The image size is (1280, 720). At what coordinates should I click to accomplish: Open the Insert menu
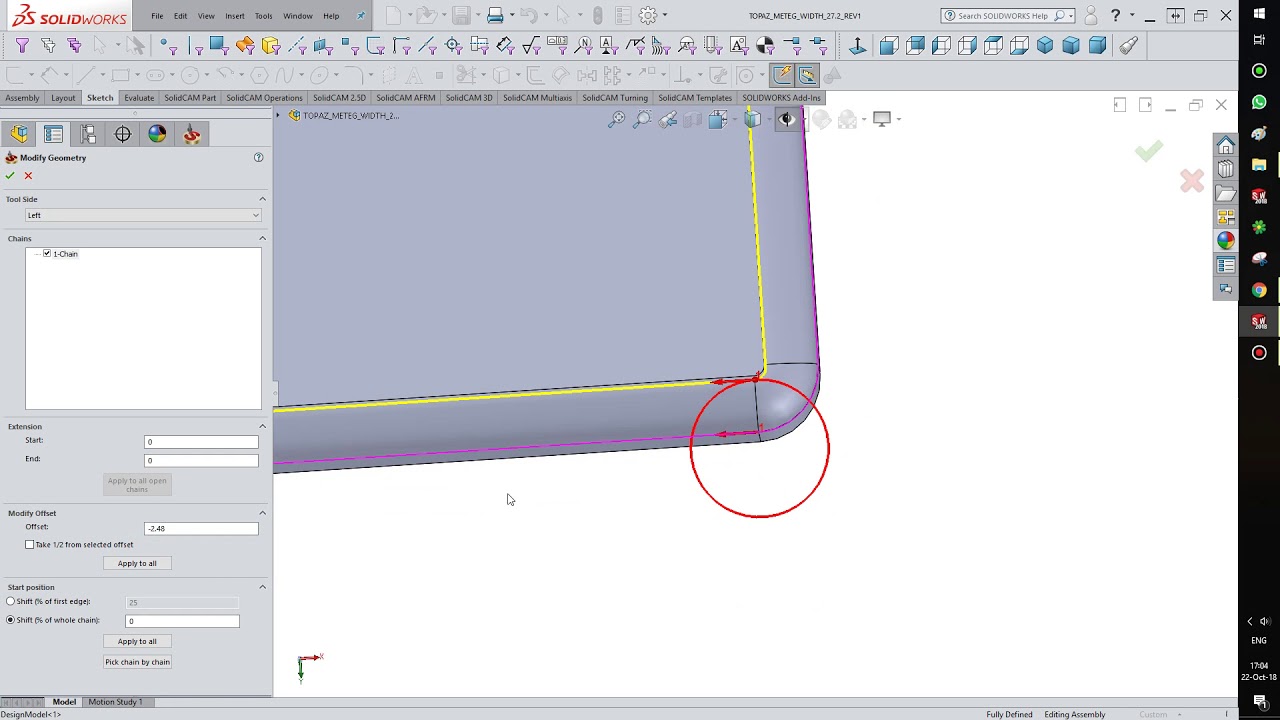(235, 16)
